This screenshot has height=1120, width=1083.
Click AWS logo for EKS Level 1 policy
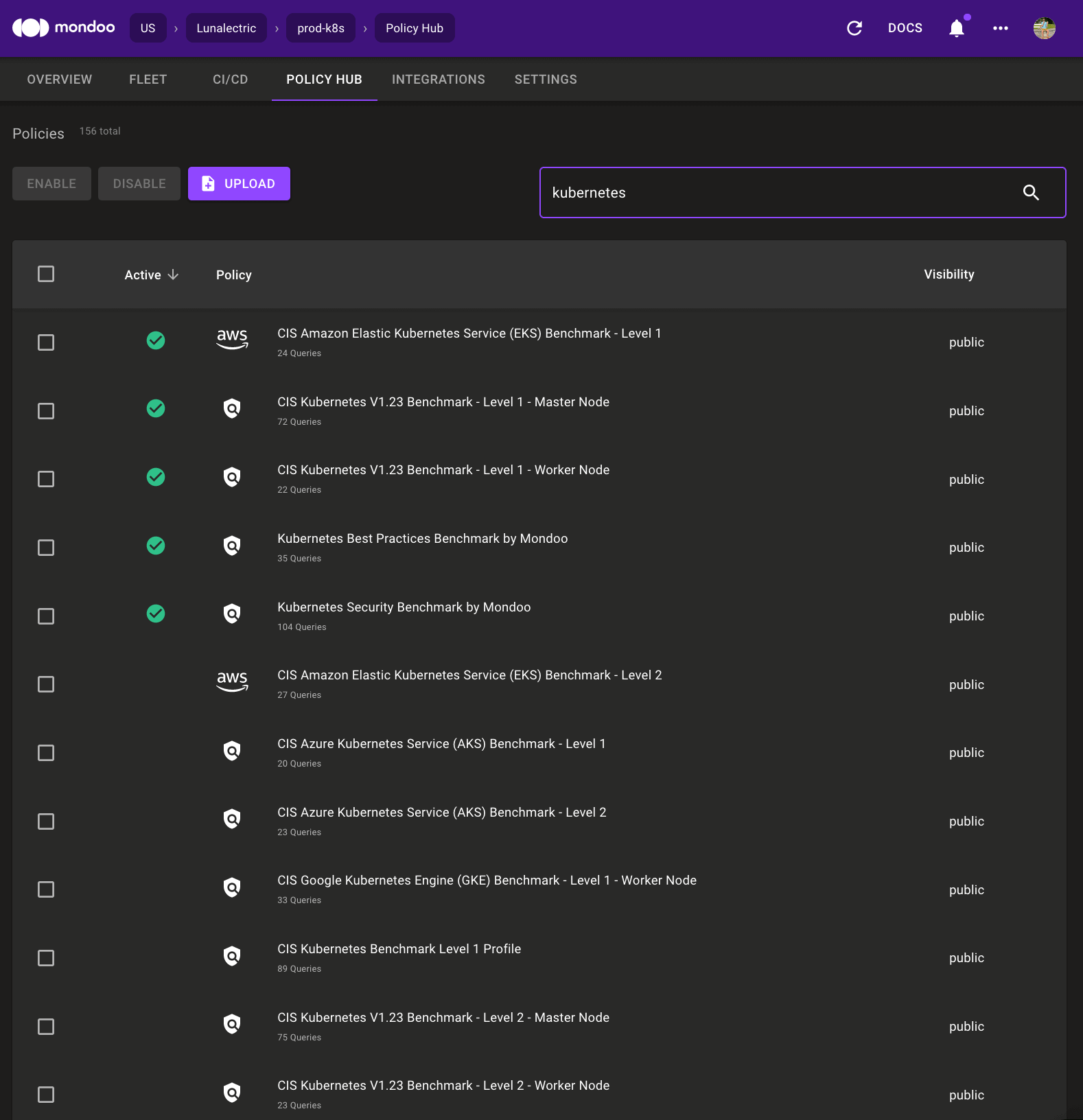click(232, 338)
